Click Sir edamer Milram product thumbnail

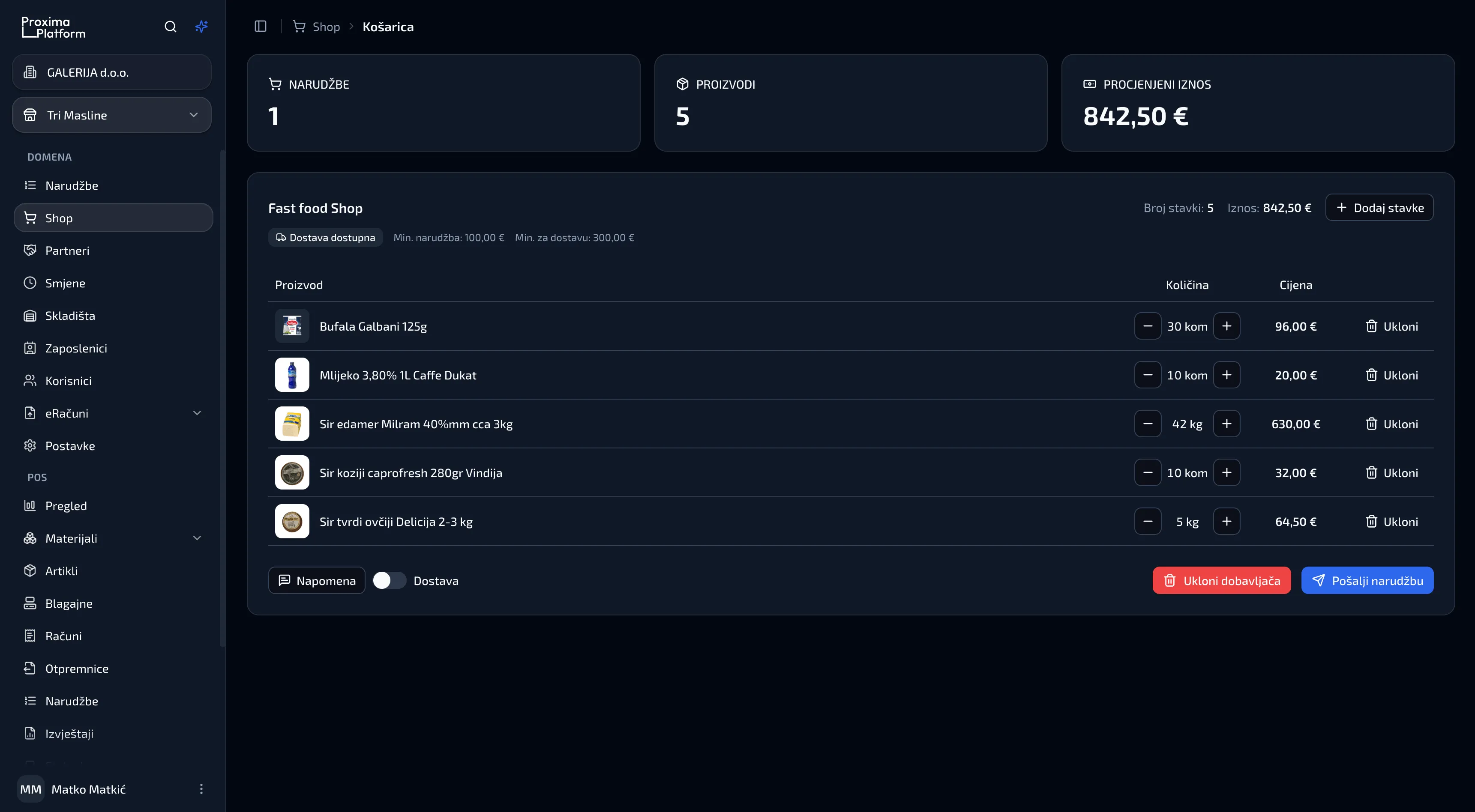click(292, 424)
